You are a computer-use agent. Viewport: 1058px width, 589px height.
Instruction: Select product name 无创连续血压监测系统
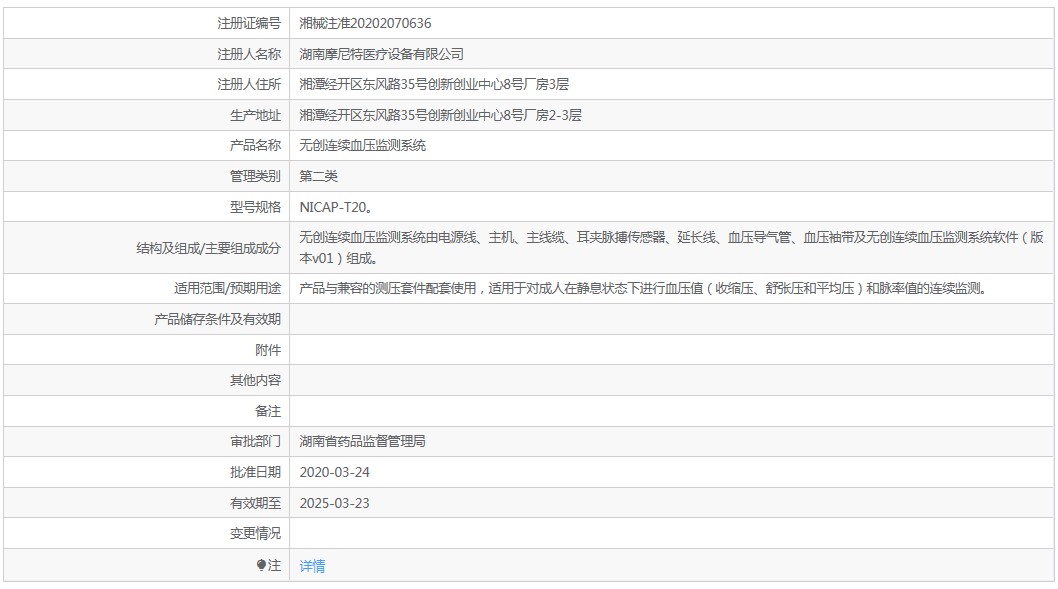362,145
